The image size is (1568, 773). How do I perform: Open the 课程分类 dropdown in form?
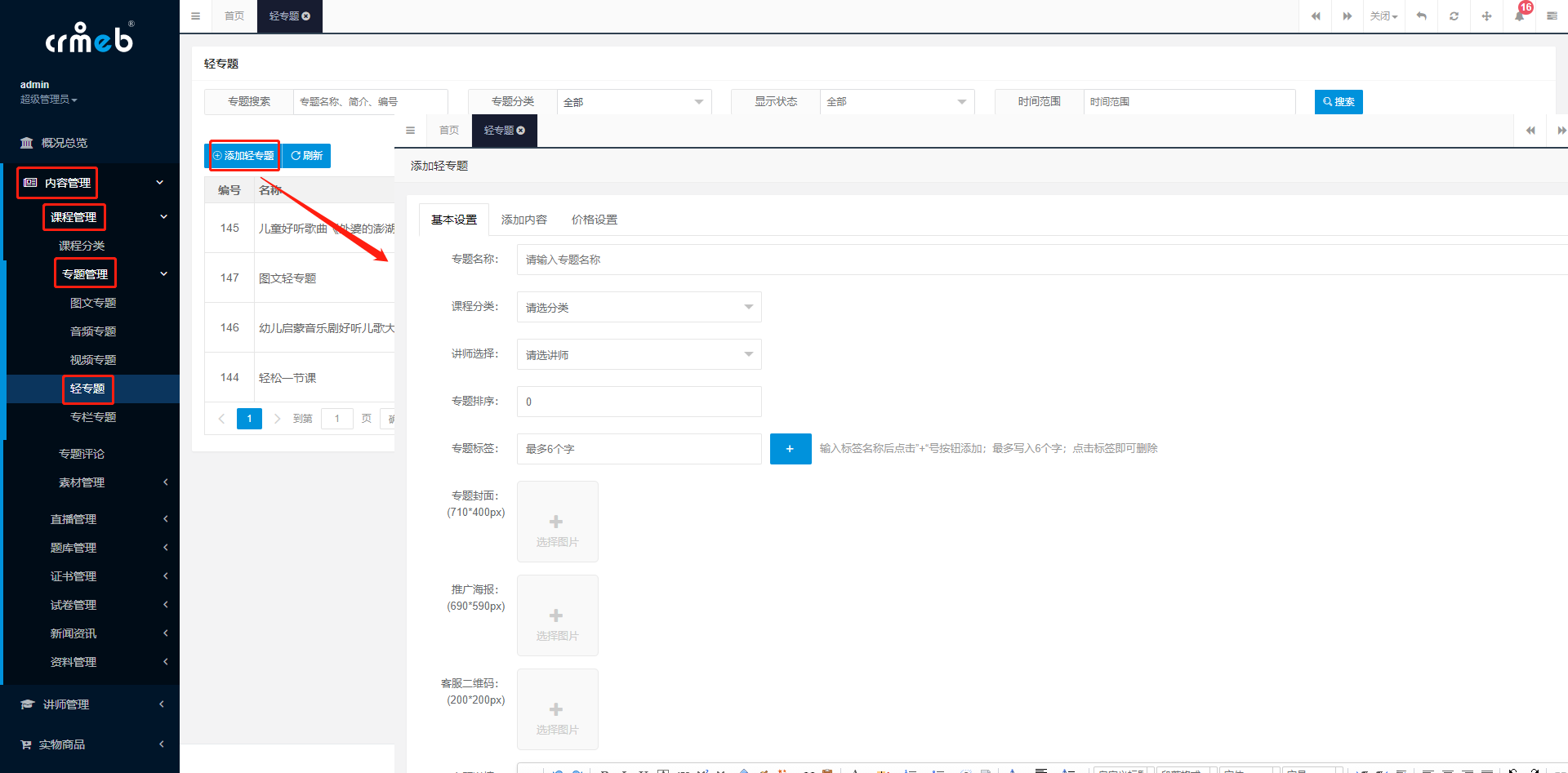639,308
